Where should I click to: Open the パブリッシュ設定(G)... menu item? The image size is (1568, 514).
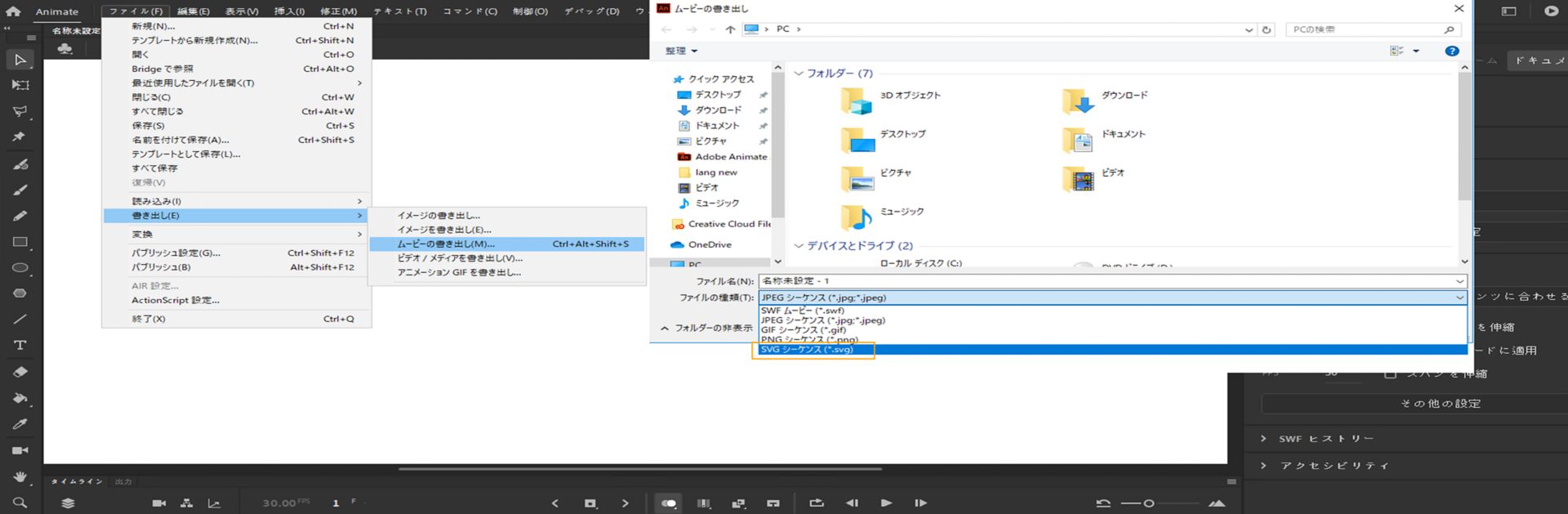[x=238, y=253]
